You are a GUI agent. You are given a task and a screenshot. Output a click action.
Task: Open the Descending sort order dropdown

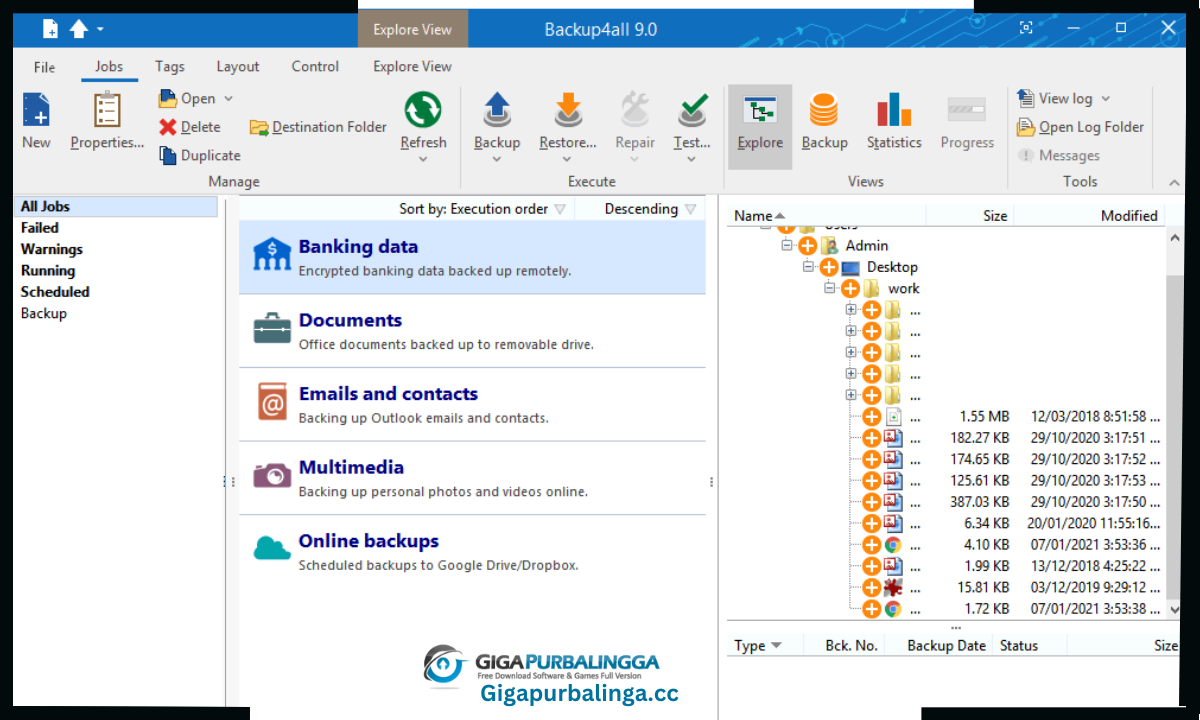tap(651, 209)
